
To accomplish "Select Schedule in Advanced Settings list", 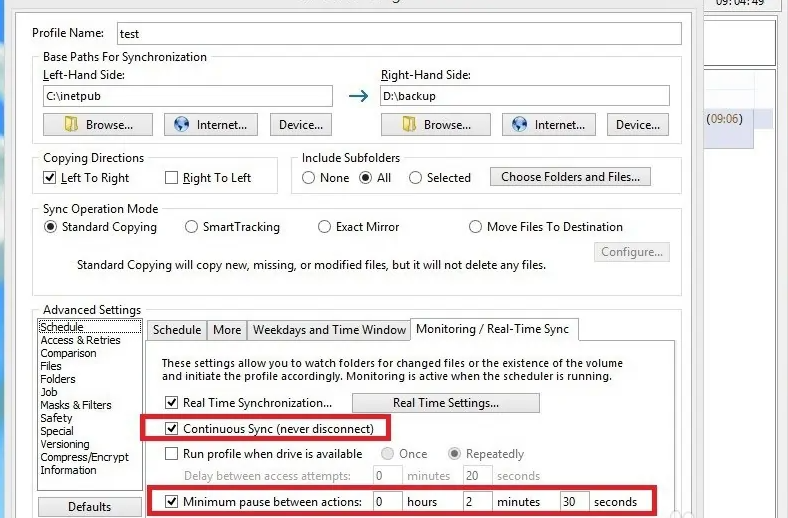I will (89, 327).
